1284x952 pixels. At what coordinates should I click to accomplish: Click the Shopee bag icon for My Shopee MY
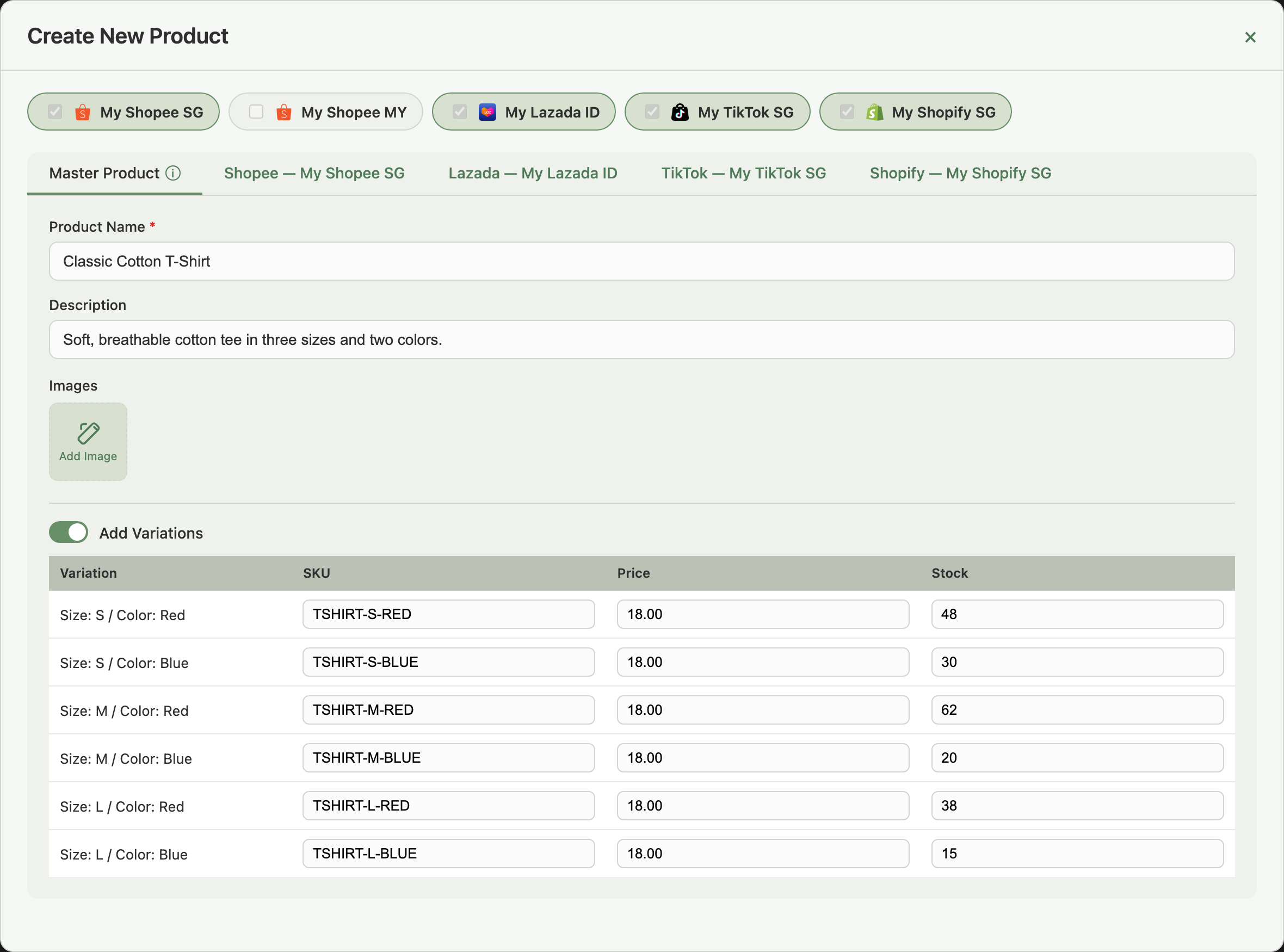[x=283, y=112]
